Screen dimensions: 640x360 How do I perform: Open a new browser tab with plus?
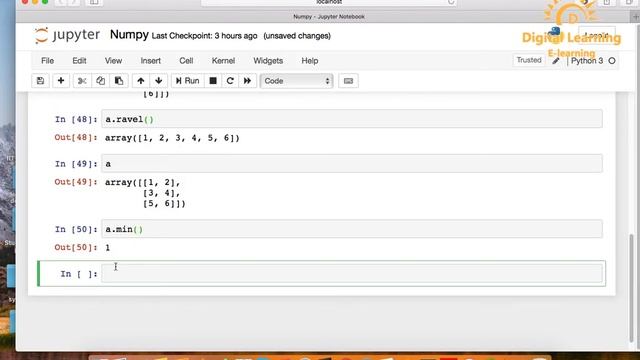click(636, 17)
